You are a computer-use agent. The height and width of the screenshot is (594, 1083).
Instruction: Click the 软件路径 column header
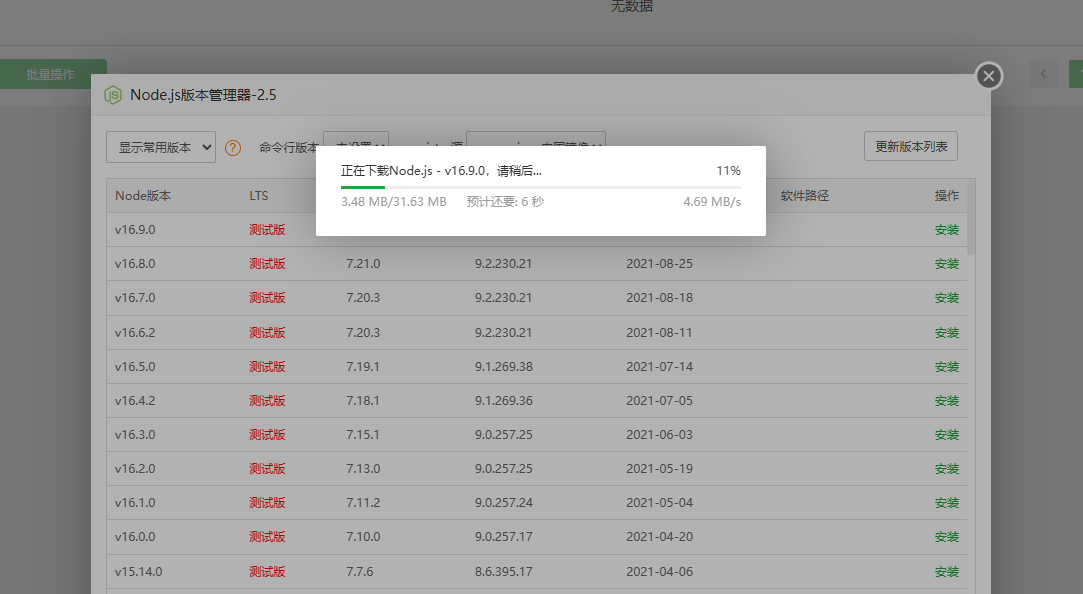click(x=805, y=195)
